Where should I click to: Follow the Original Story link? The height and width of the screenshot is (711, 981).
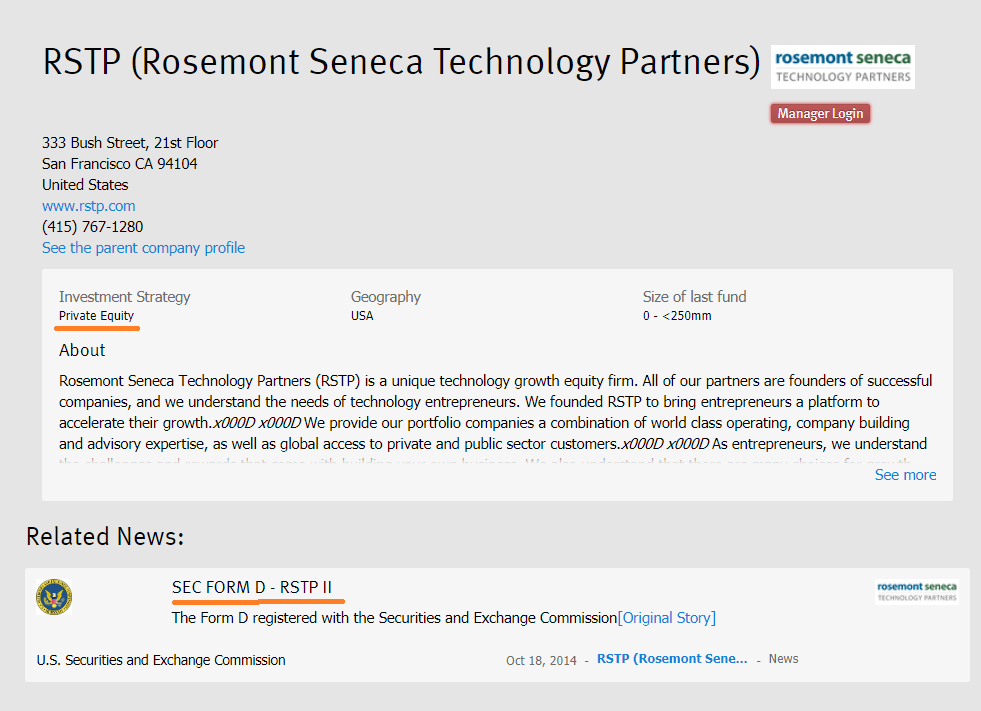[x=667, y=618]
